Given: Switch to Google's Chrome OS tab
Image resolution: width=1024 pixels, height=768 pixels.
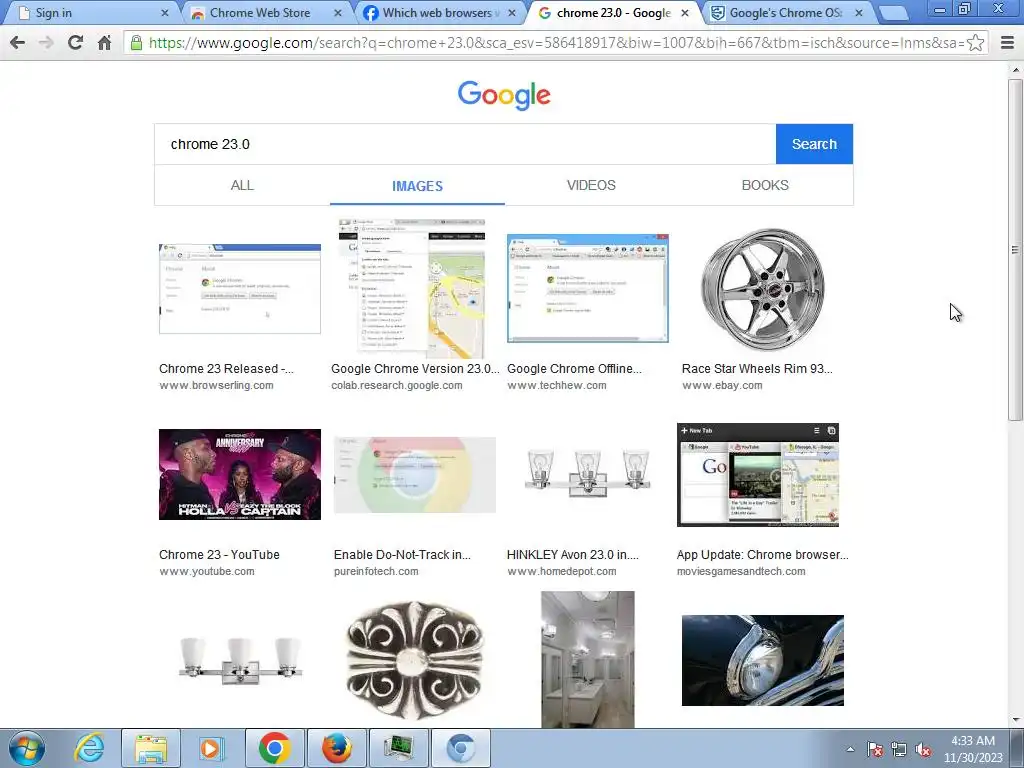Looking at the screenshot, I should [x=784, y=13].
